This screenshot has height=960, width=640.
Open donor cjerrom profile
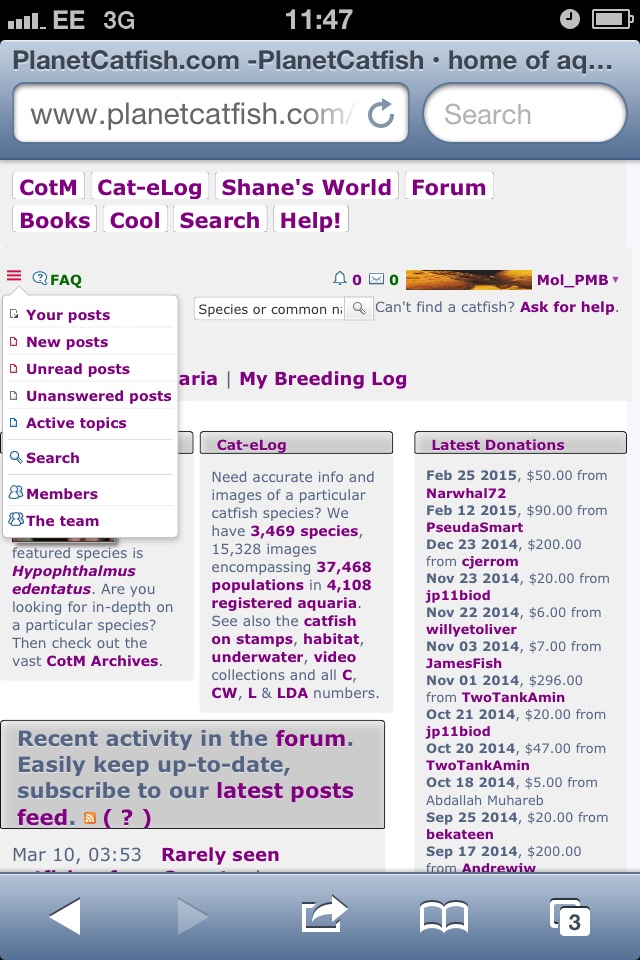tap(489, 561)
